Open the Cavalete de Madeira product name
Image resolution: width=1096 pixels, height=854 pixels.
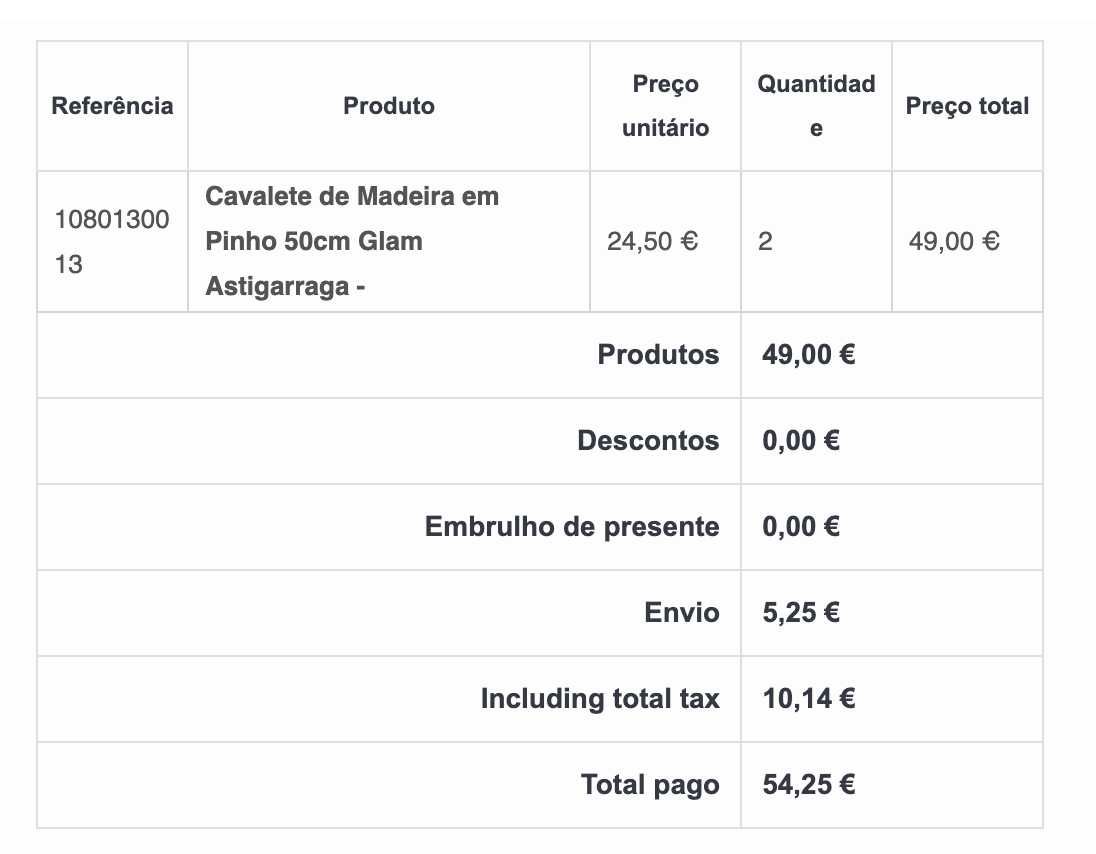pyautogui.click(x=352, y=242)
